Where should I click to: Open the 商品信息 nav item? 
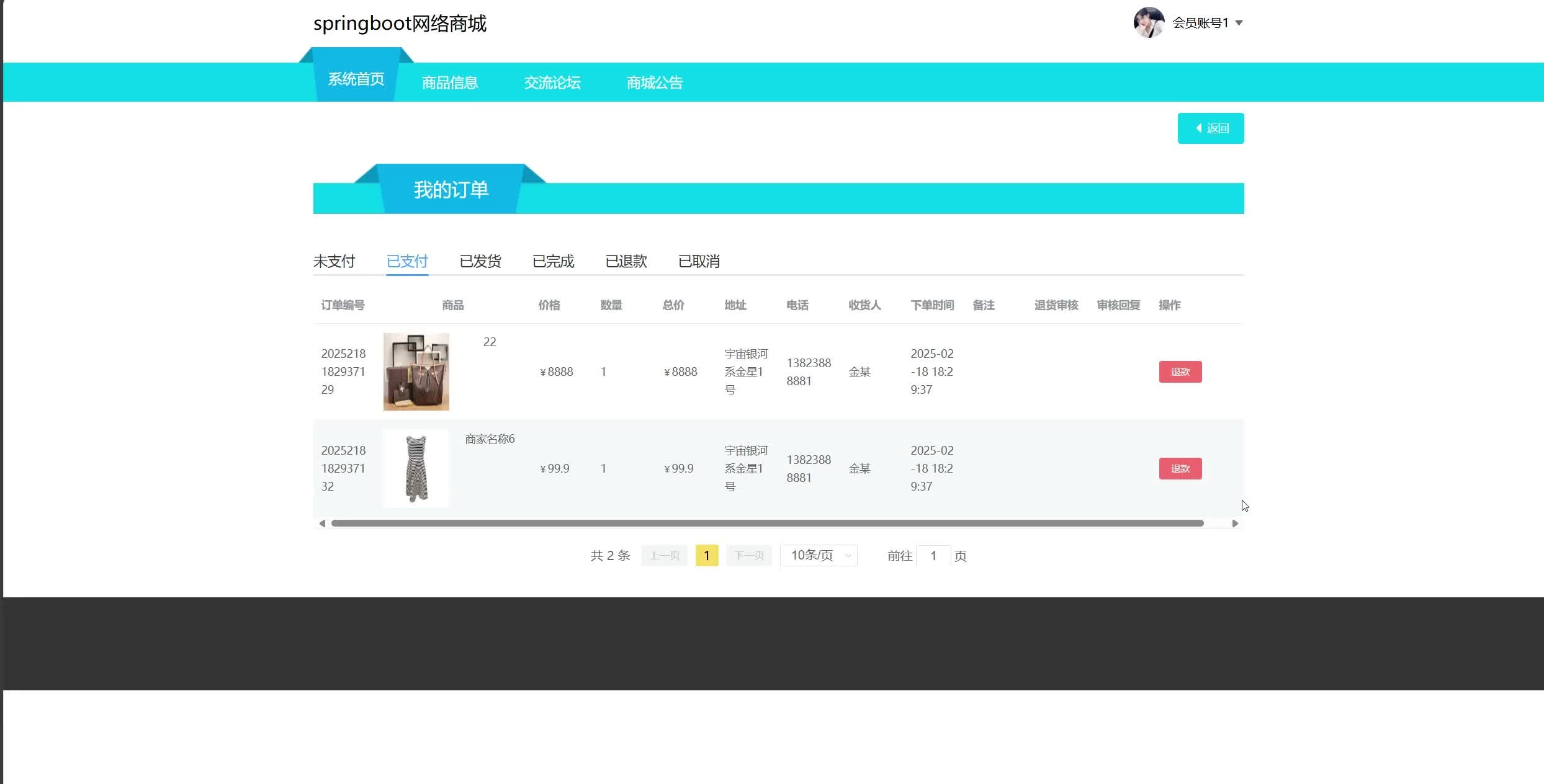450,82
